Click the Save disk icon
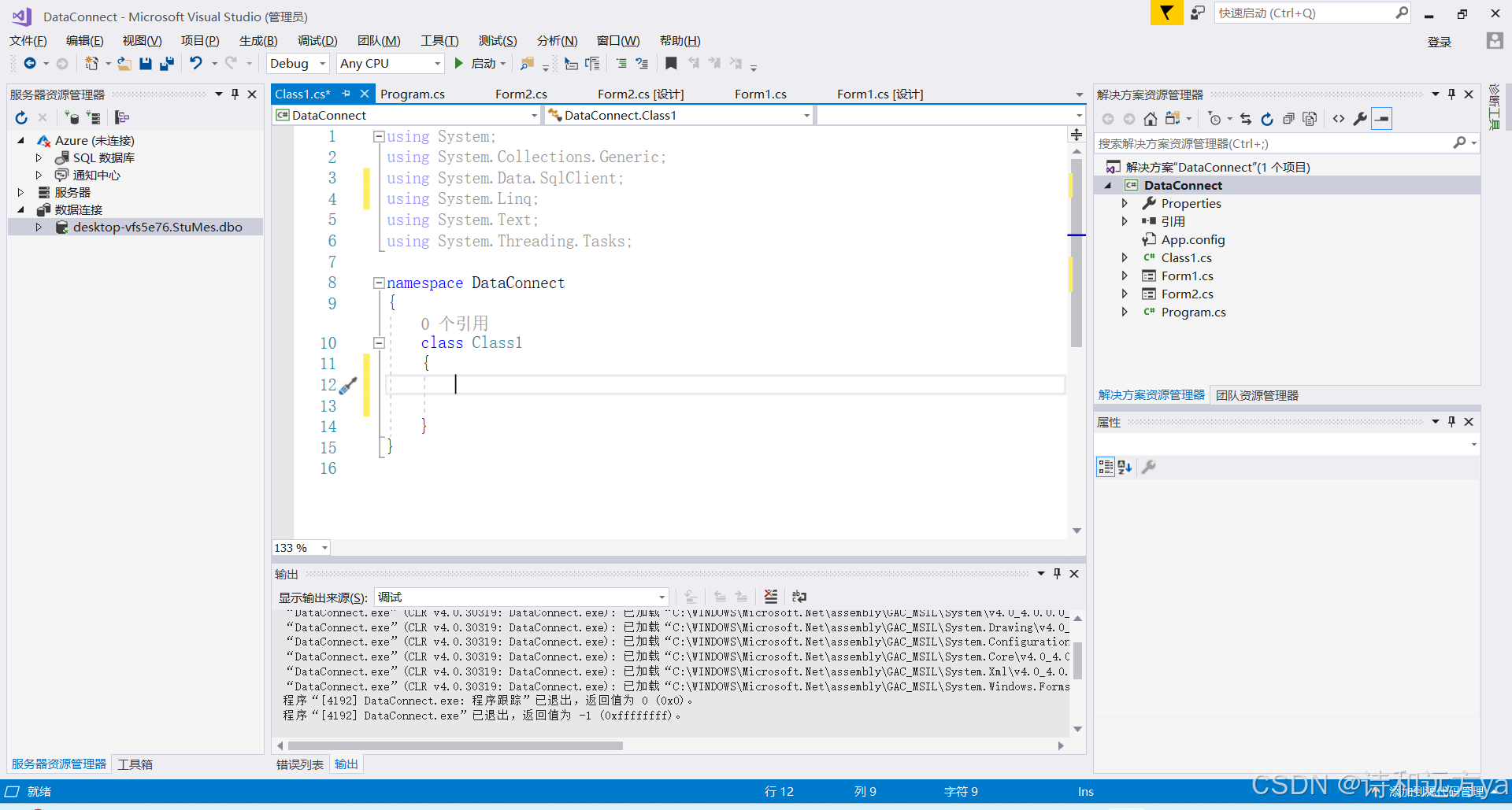The image size is (1512, 810). 146,64
